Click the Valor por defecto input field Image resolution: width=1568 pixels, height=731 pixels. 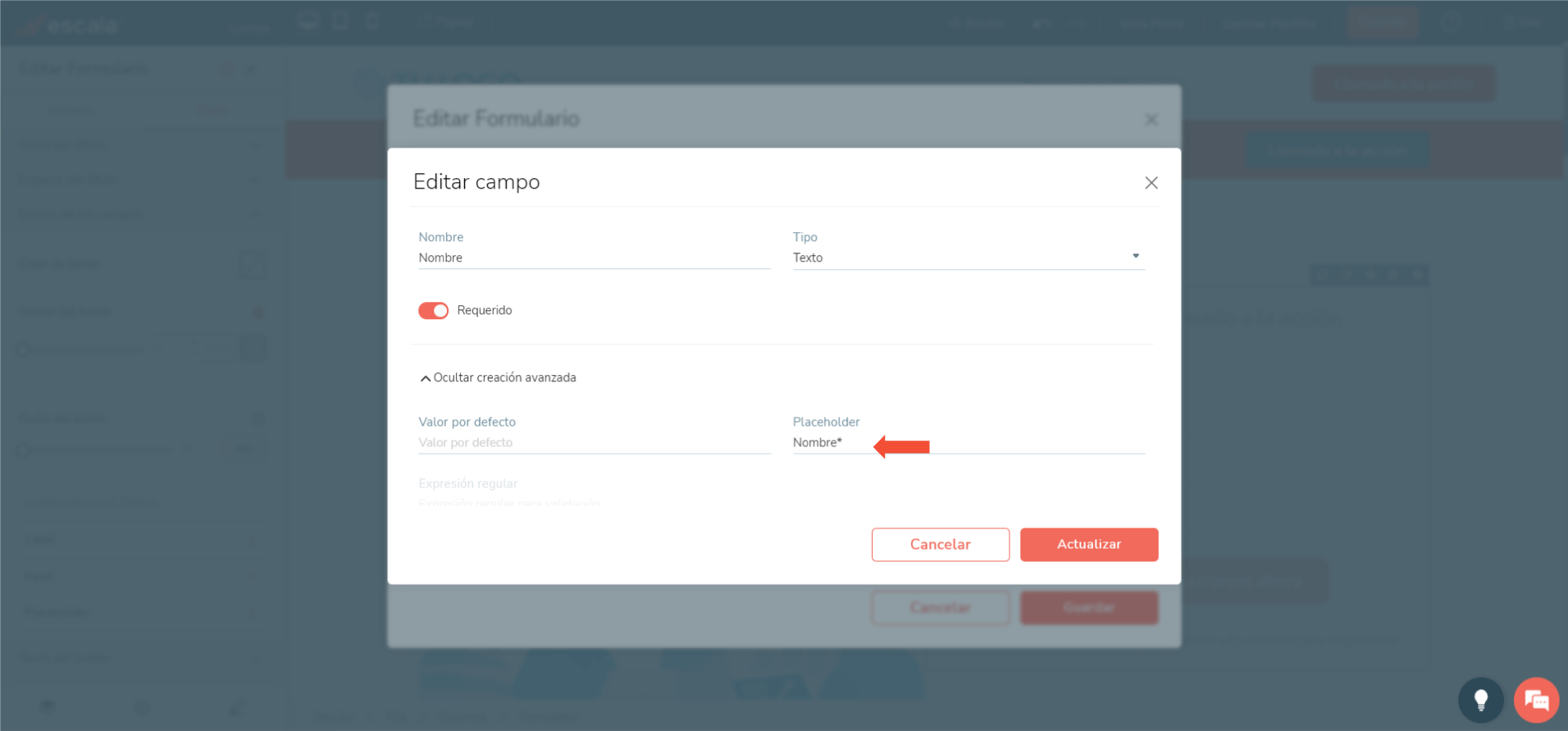pos(594,443)
